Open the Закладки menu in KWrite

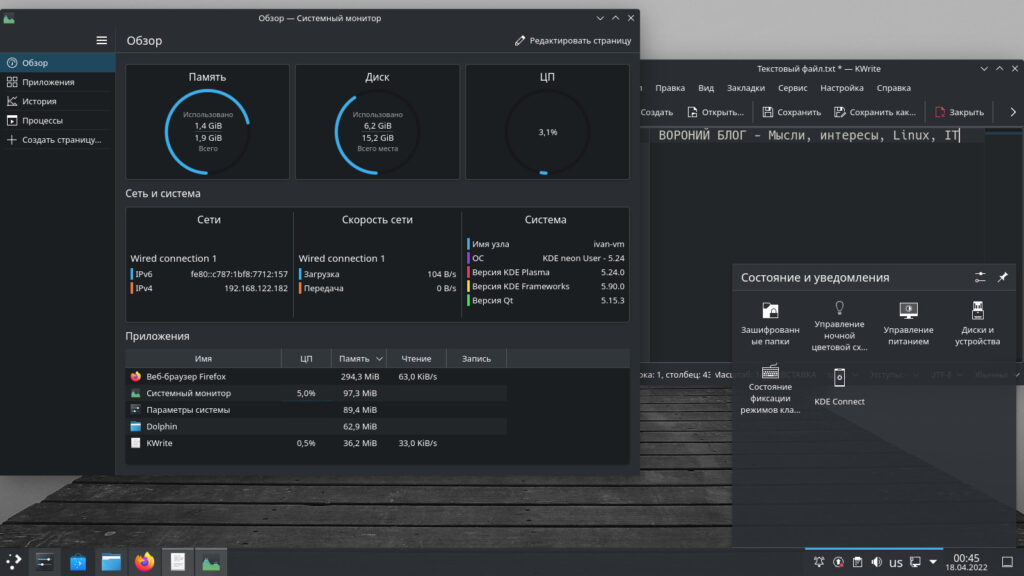[x=745, y=88]
